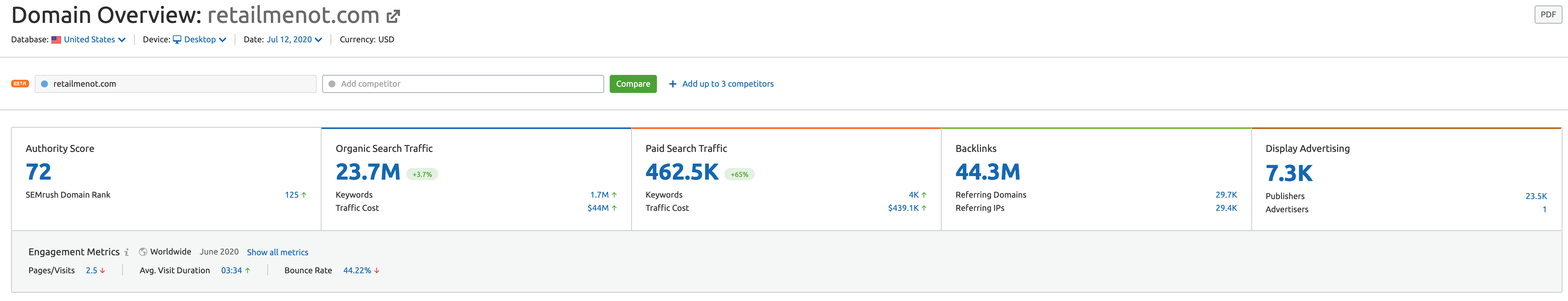Click paid Traffic Cost value $439.1K
The width and height of the screenshot is (1568, 301).
point(903,208)
